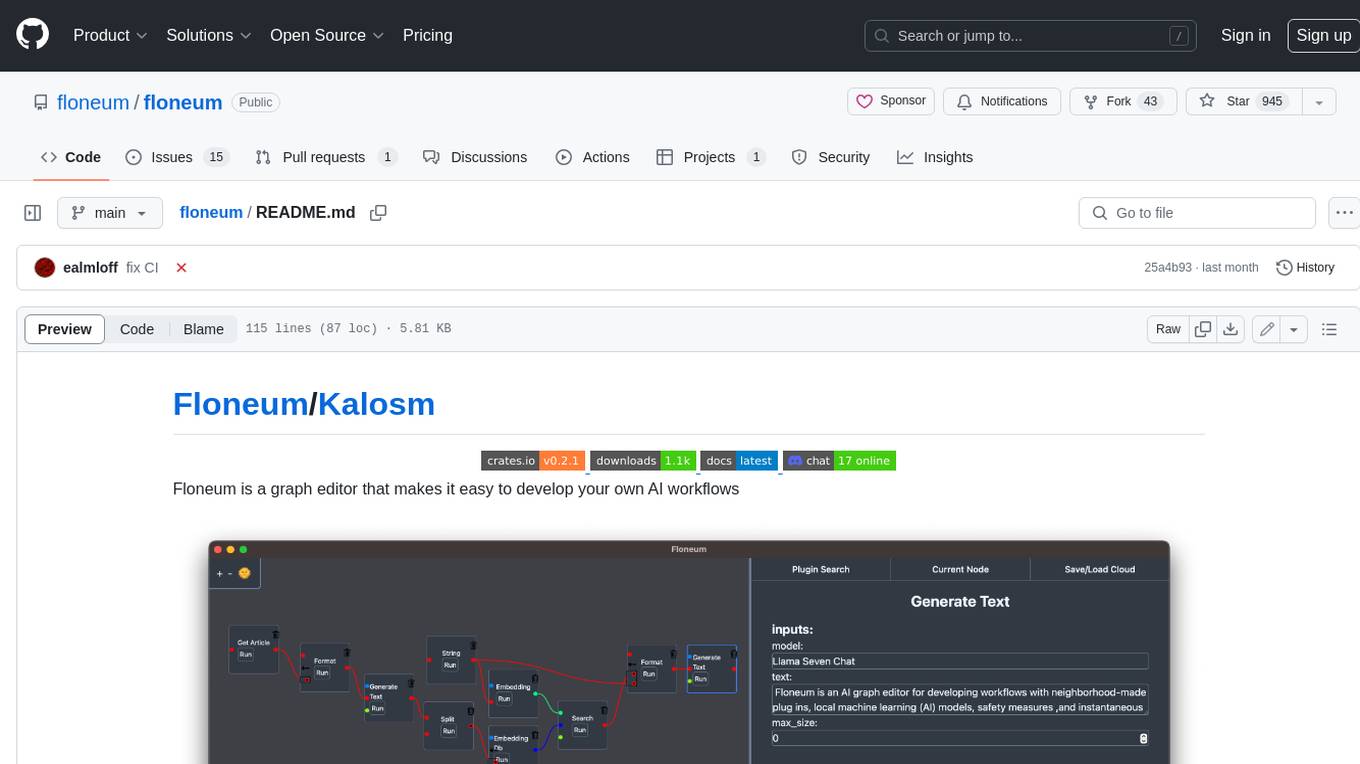1360x764 pixels.
Task: Click the crates.io v0.2.1 badge
Action: tap(532, 461)
